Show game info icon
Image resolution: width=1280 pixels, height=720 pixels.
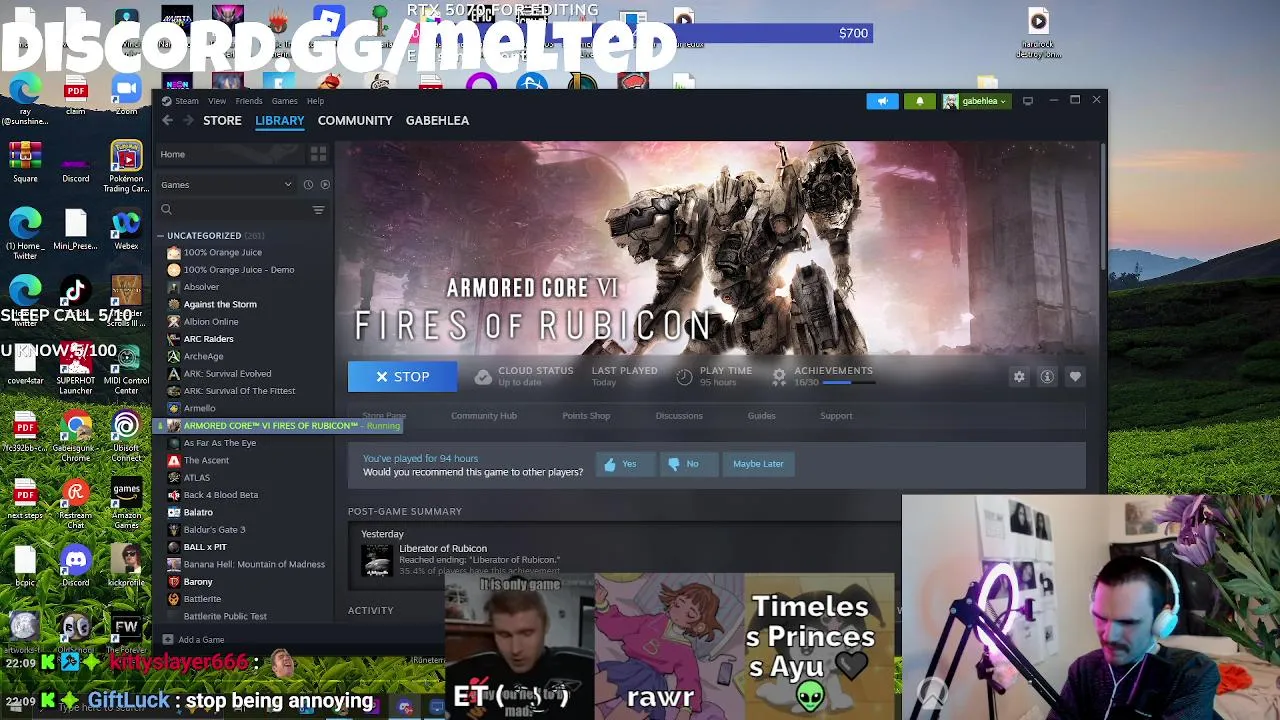point(1047,377)
